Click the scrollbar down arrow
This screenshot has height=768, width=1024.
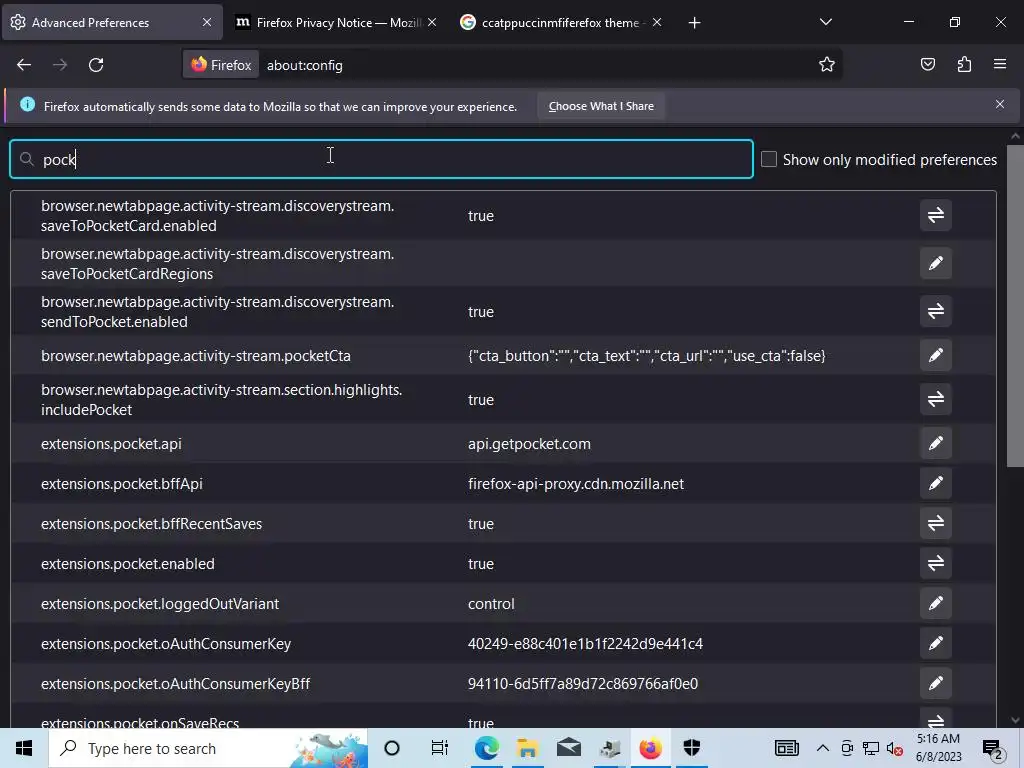click(1015, 720)
